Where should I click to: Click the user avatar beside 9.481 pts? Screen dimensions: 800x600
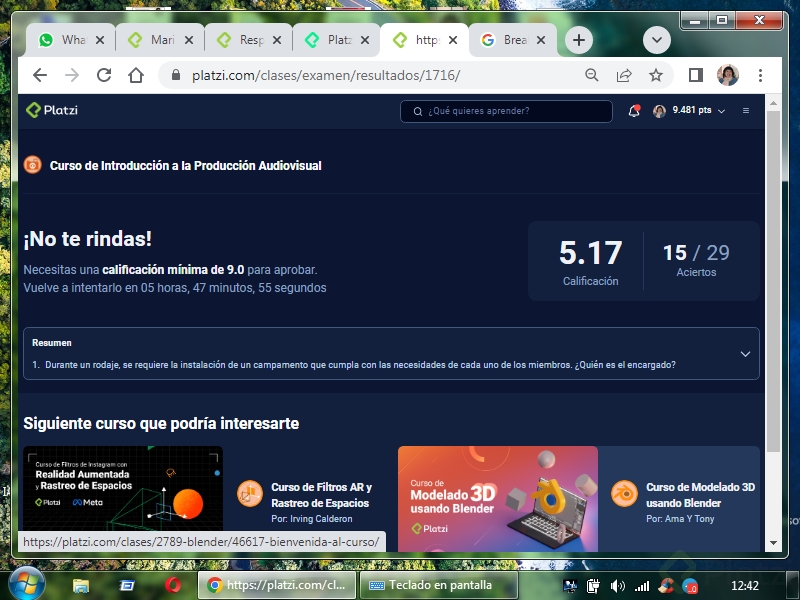pos(659,111)
